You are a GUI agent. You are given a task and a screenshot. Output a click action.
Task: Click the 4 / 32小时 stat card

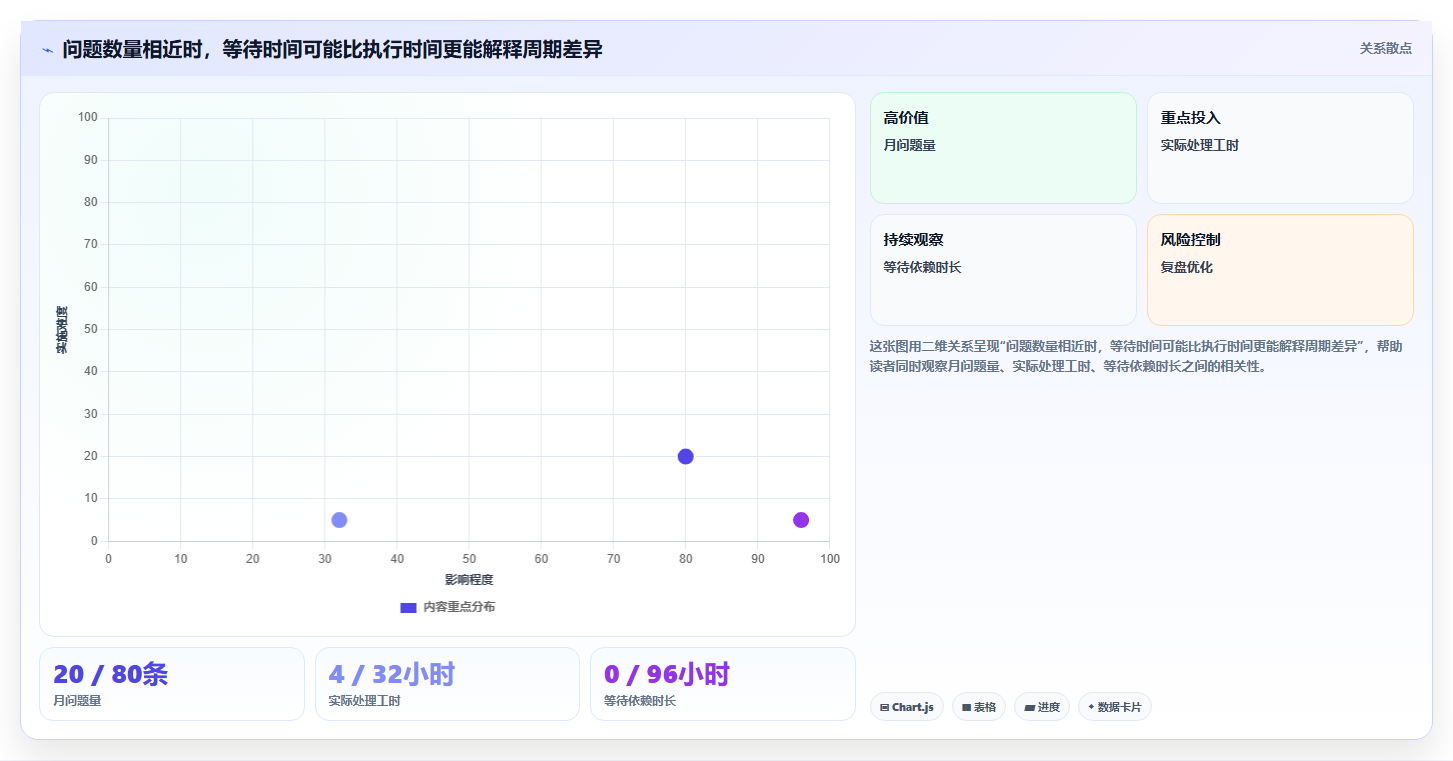point(447,684)
